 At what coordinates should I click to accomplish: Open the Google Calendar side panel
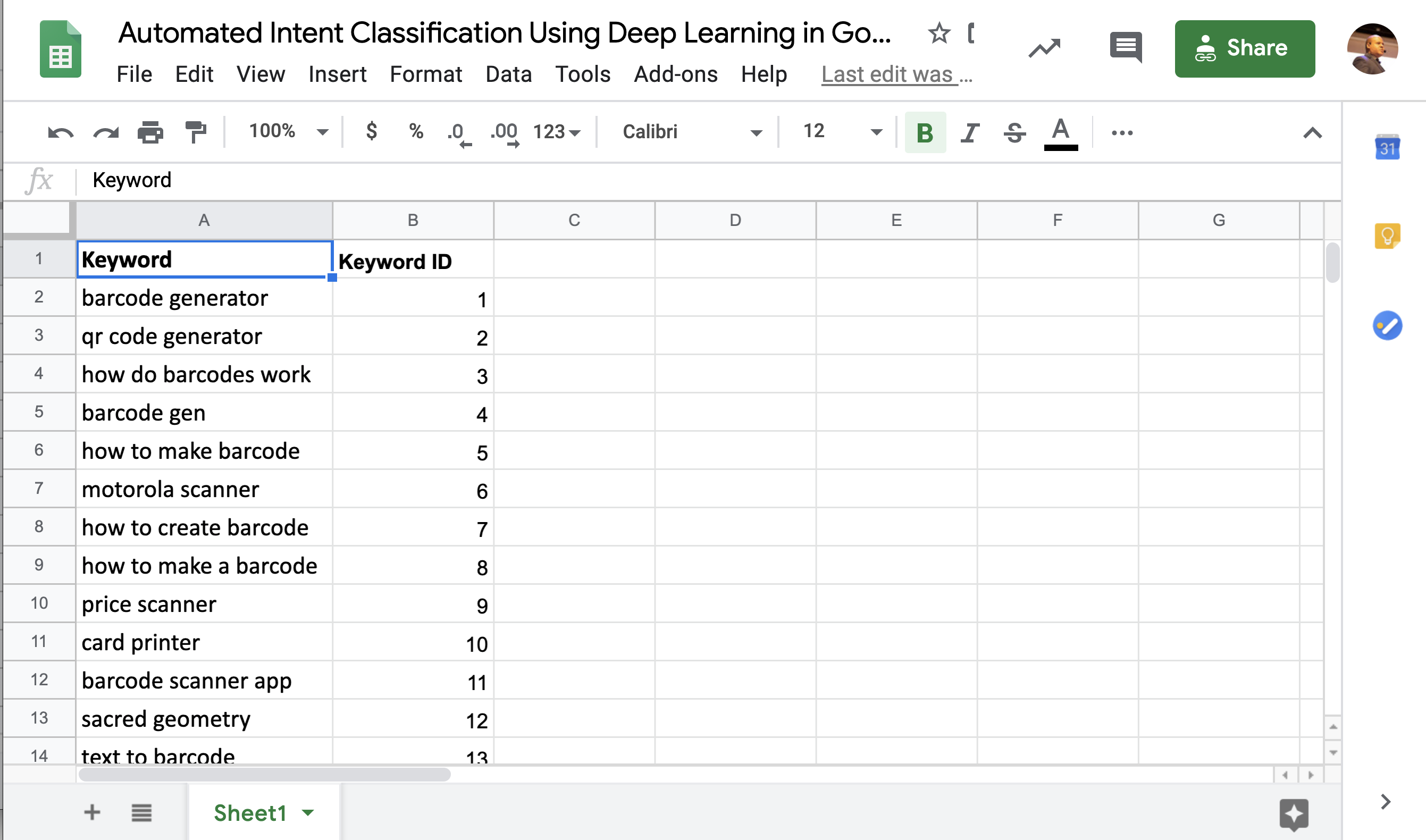coord(1387,148)
